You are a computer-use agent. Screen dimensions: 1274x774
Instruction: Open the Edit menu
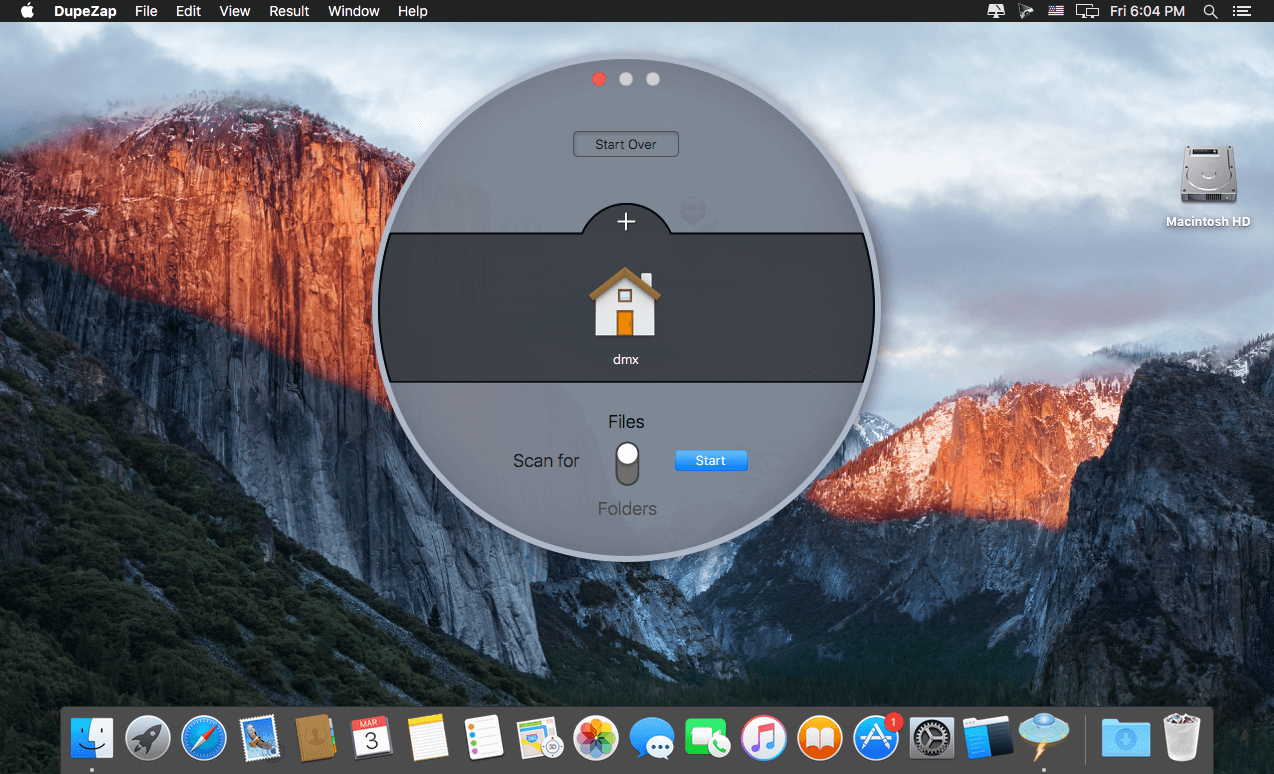(x=188, y=11)
